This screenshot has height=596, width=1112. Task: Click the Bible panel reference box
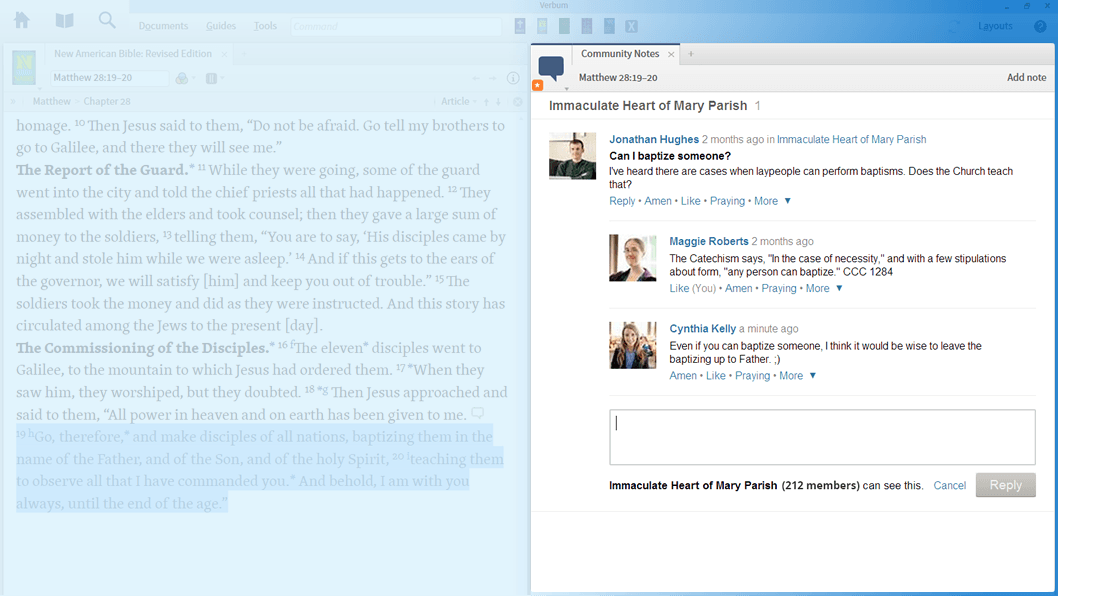109,78
